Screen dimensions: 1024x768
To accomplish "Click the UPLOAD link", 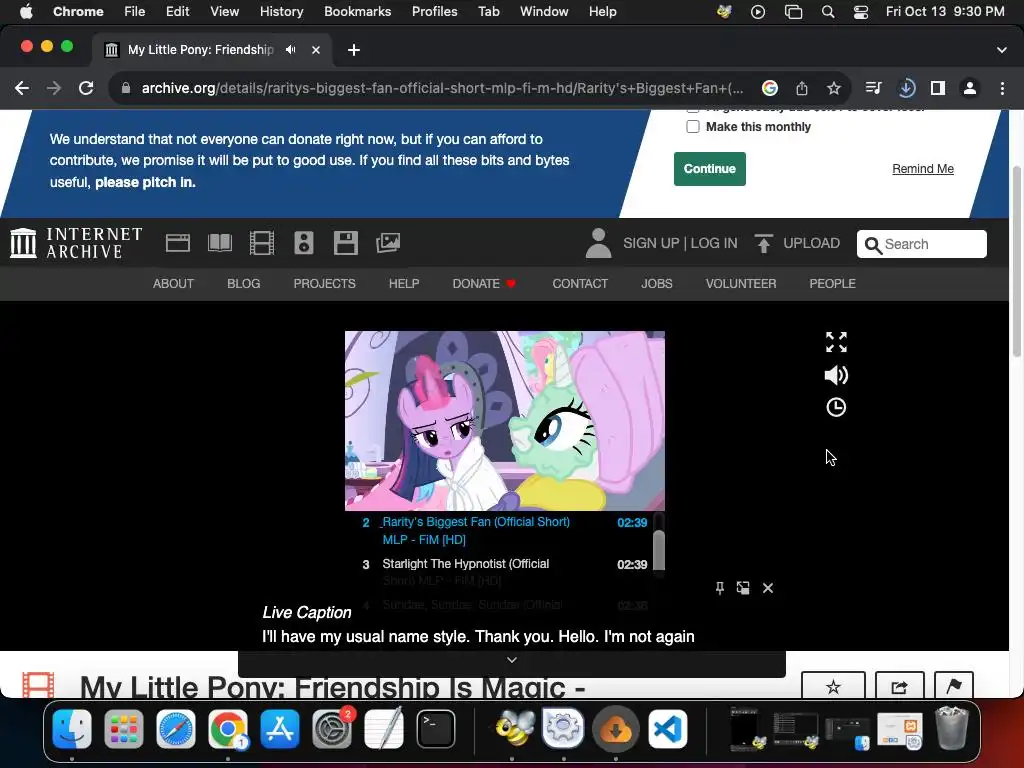I will pos(812,243).
